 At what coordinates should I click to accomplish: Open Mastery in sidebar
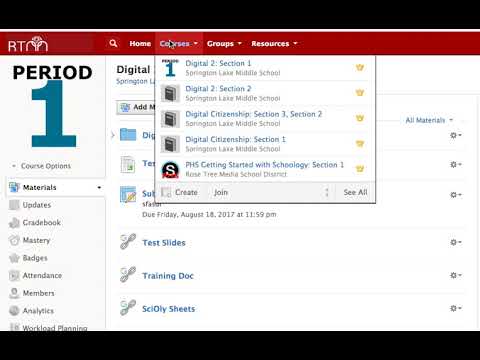36,240
